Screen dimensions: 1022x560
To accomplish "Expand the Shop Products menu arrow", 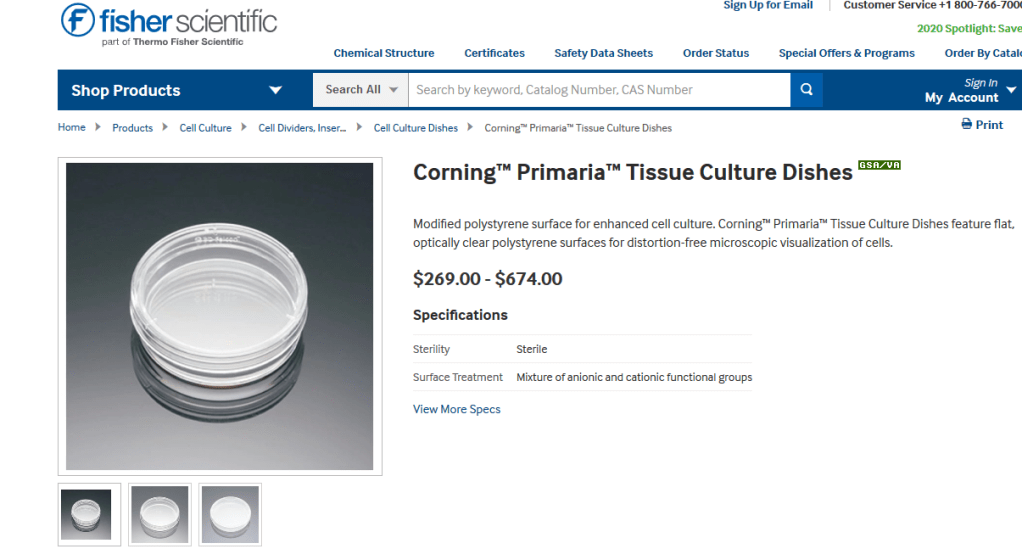I will [276, 90].
